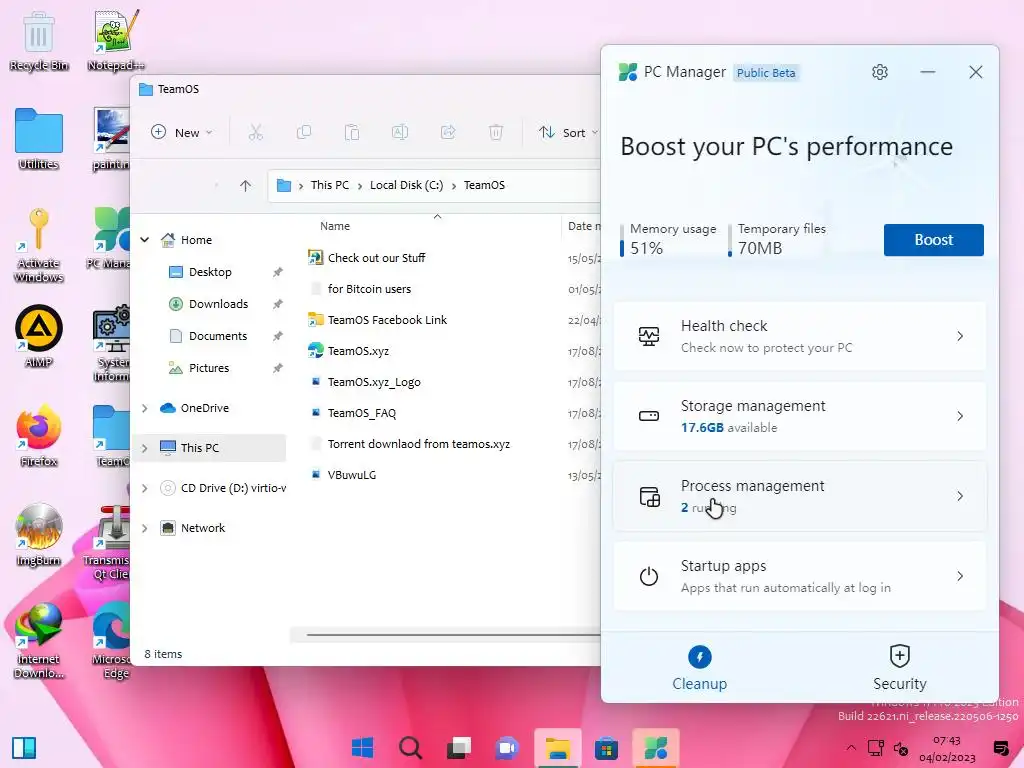Click the Startup apps power icon
Screen dimensions: 1024x768
pos(648,576)
